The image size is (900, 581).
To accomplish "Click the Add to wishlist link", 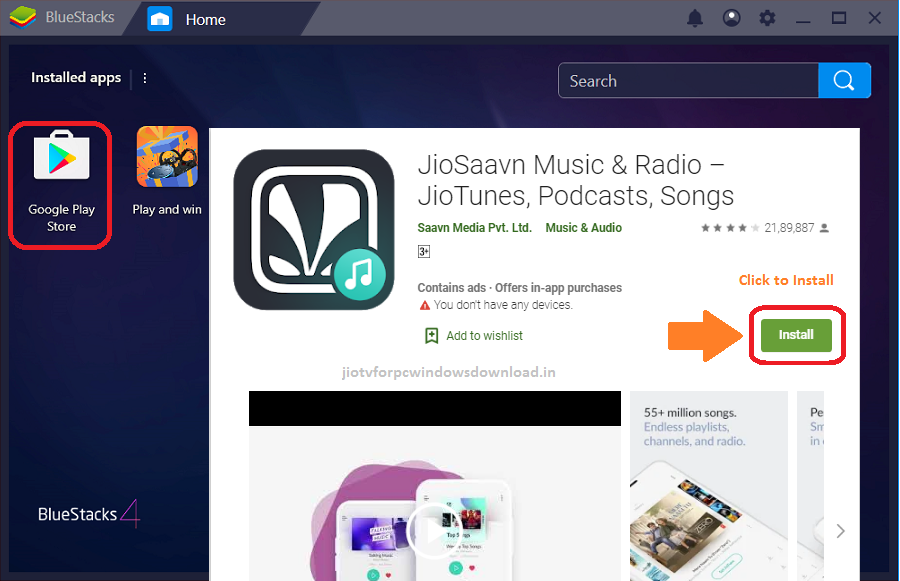I will tap(484, 336).
